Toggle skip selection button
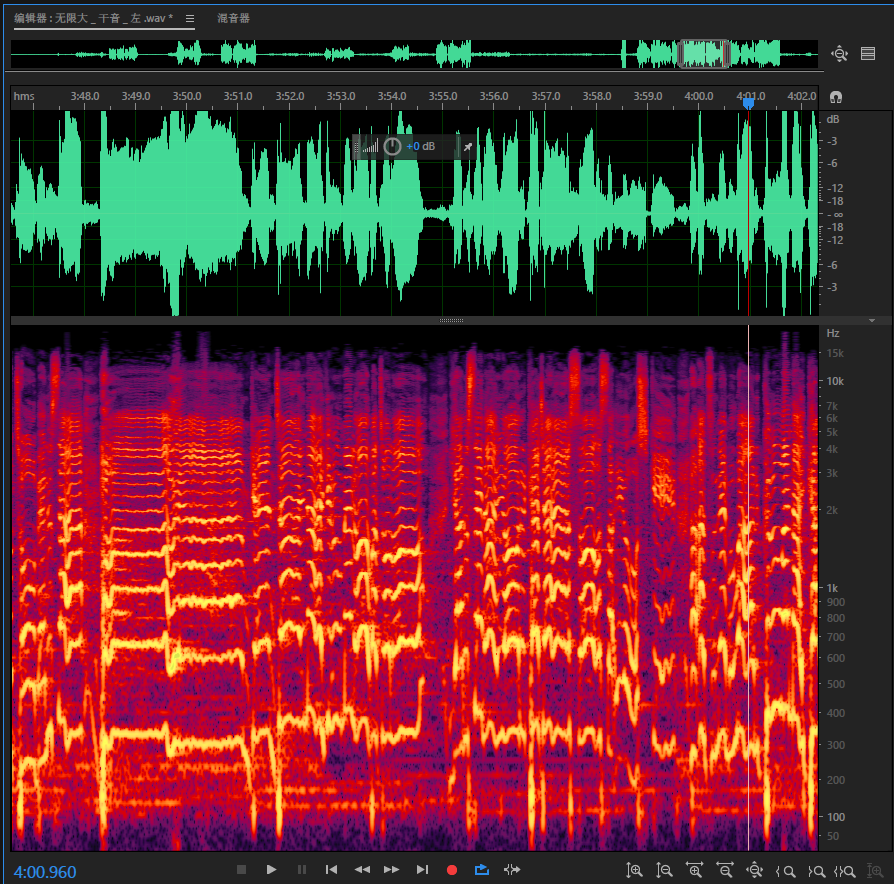894x884 pixels. [512, 870]
